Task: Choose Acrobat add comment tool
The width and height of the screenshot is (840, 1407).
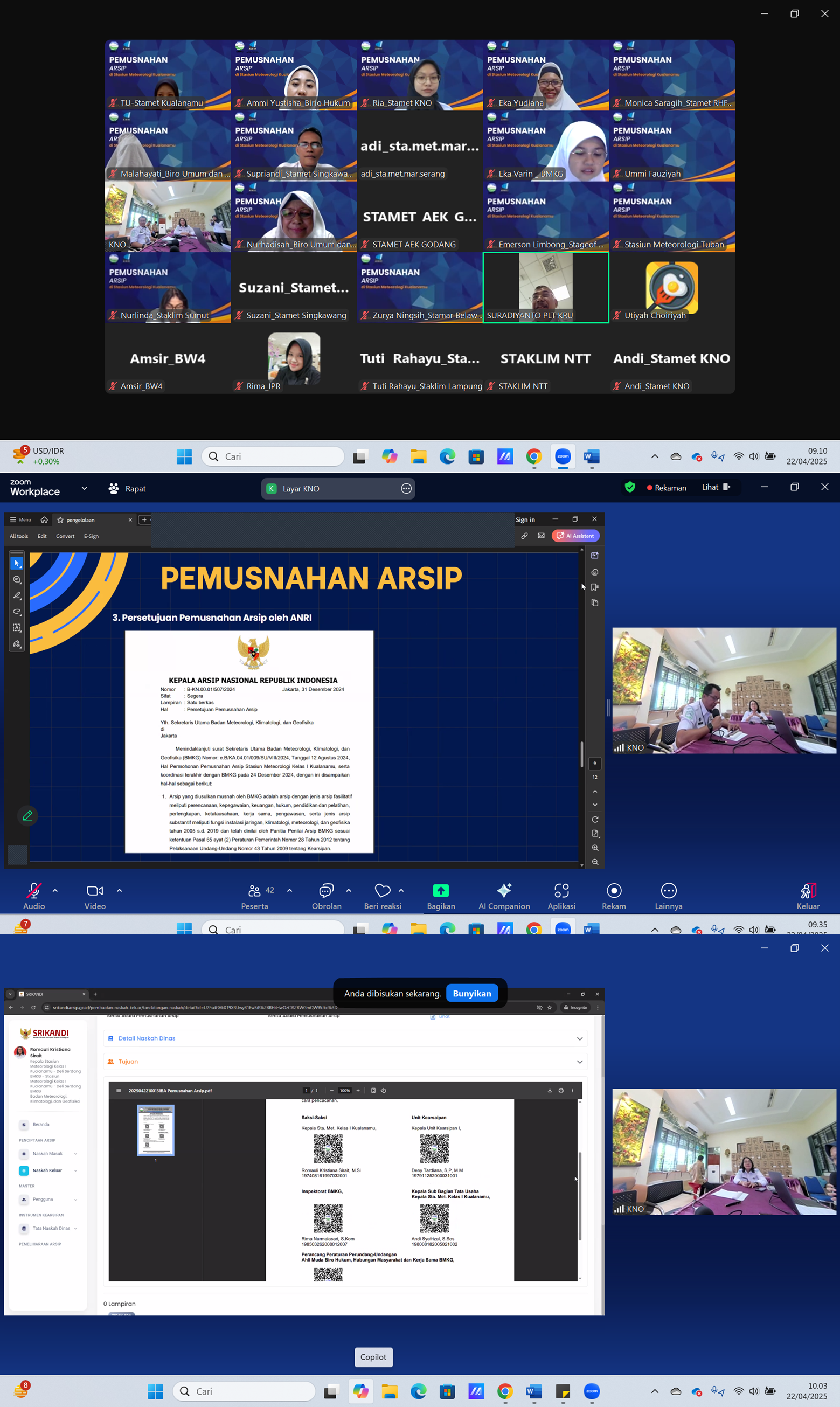Action: [17, 579]
